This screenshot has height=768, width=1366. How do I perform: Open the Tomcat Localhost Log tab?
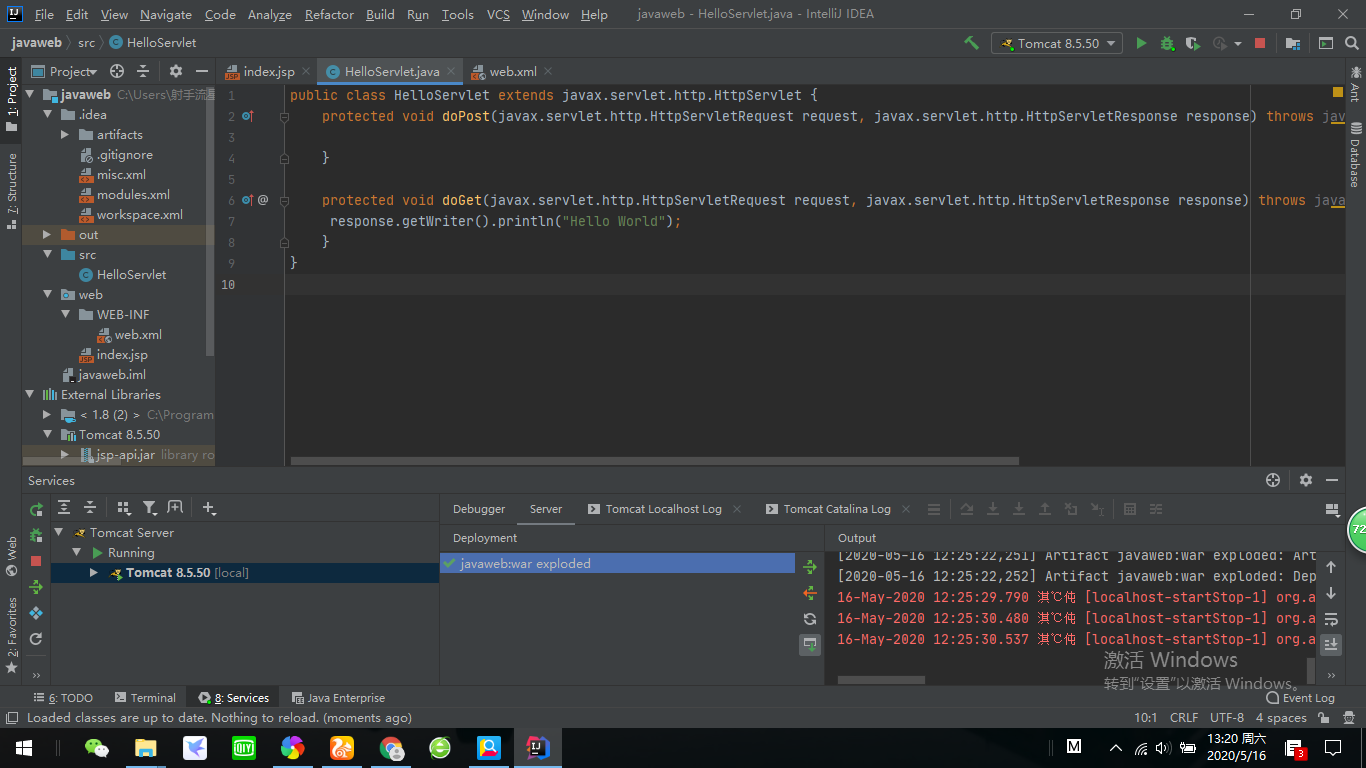663,509
